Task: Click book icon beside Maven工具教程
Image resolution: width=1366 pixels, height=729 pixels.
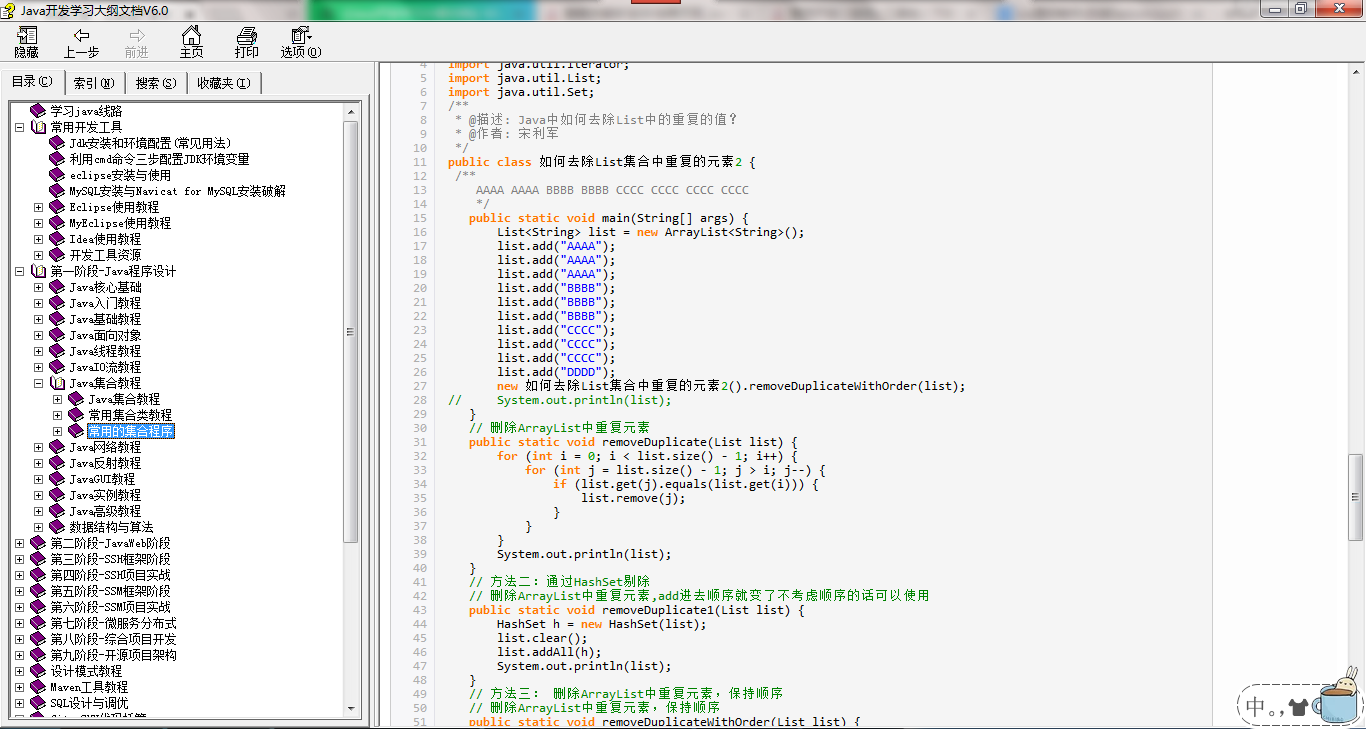Action: (x=38, y=687)
